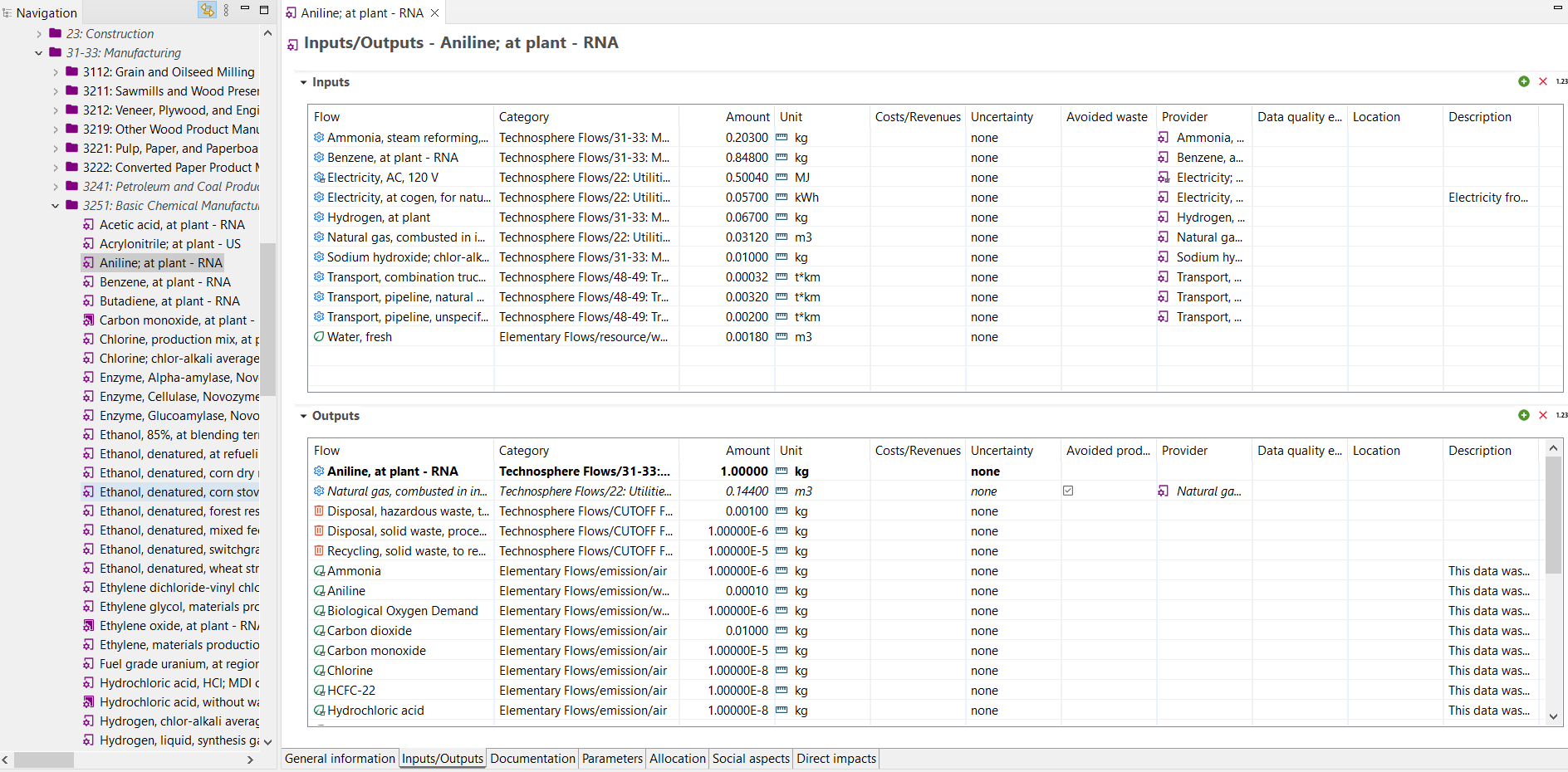This screenshot has height=772, width=1568.
Task: Toggle Avoided product checkbox for Natural gas output
Action: (x=1068, y=491)
